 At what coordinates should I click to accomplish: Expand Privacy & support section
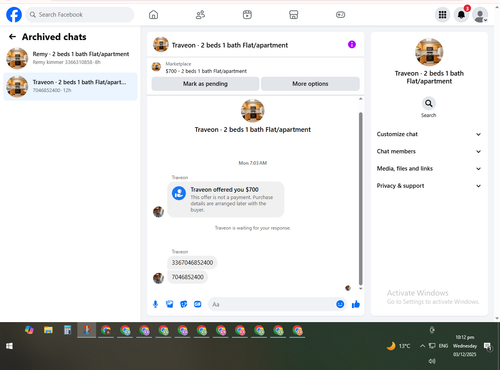pos(429,186)
